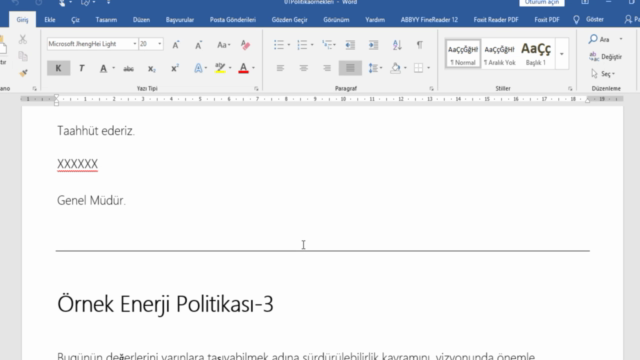Center align the text
Screen dimensions: 640x360
pyautogui.click(x=304, y=68)
